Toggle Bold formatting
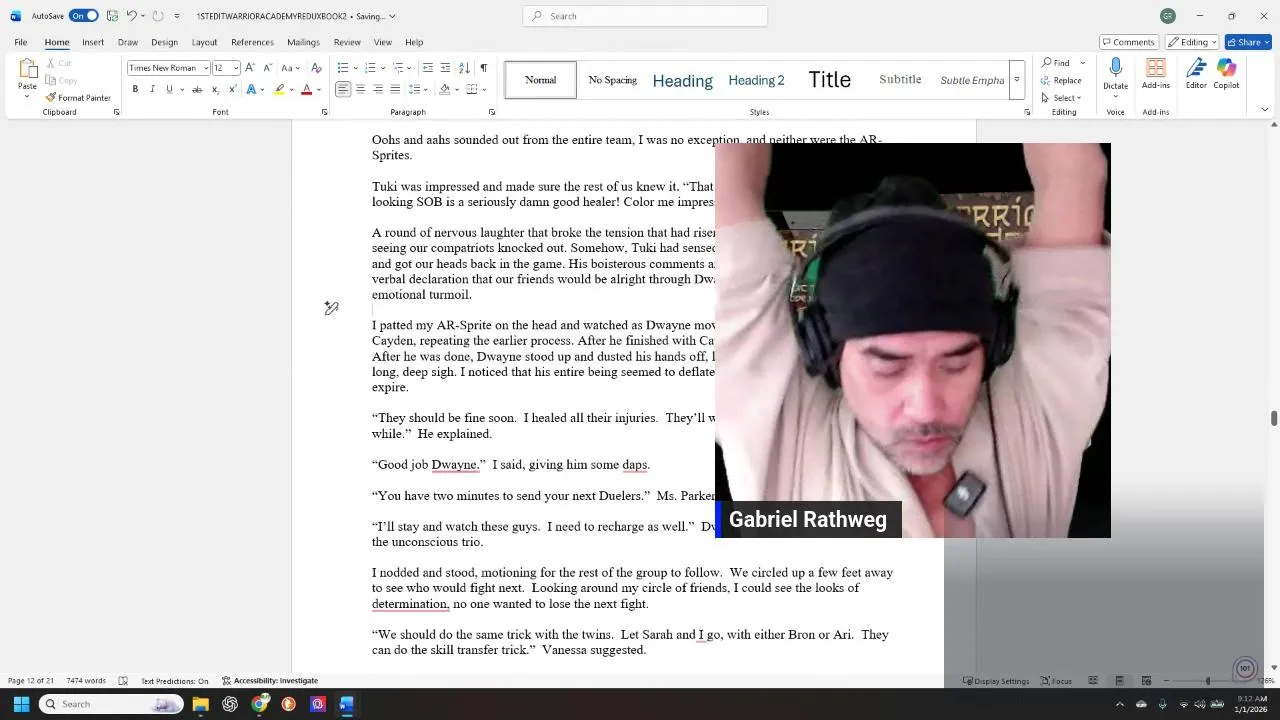1280x720 pixels. [135, 89]
